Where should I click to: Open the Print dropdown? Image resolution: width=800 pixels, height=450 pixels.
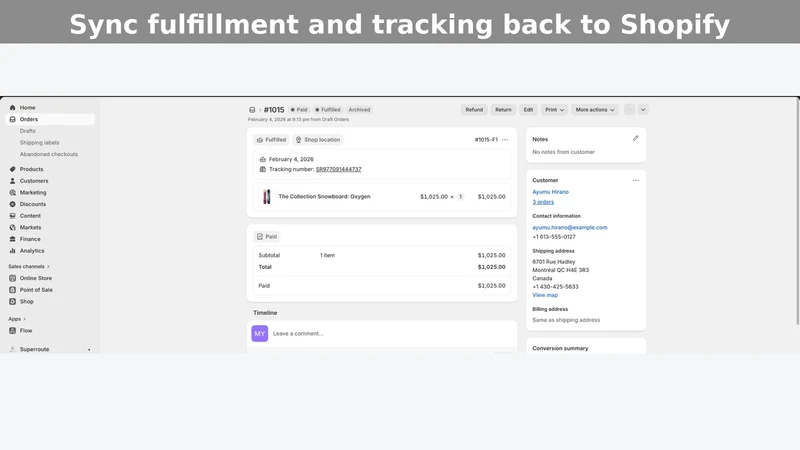click(555, 110)
